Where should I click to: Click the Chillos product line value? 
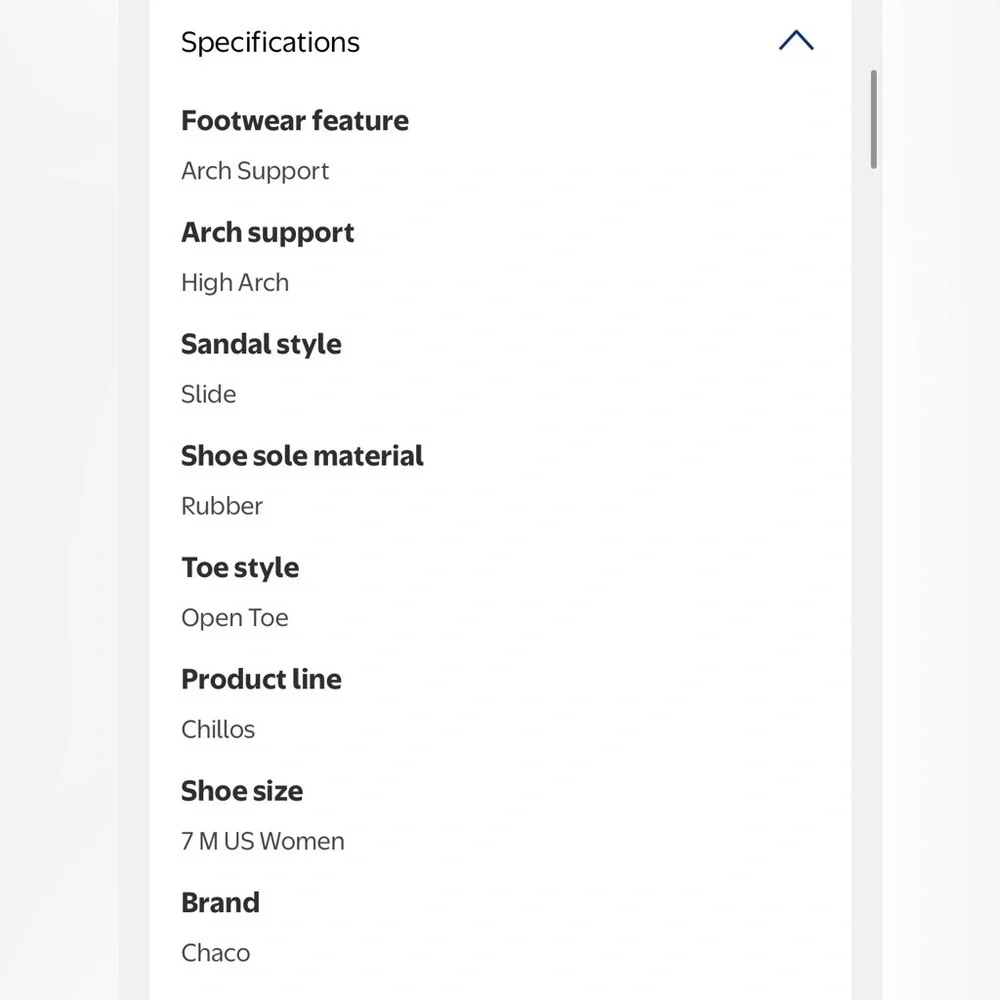click(218, 730)
